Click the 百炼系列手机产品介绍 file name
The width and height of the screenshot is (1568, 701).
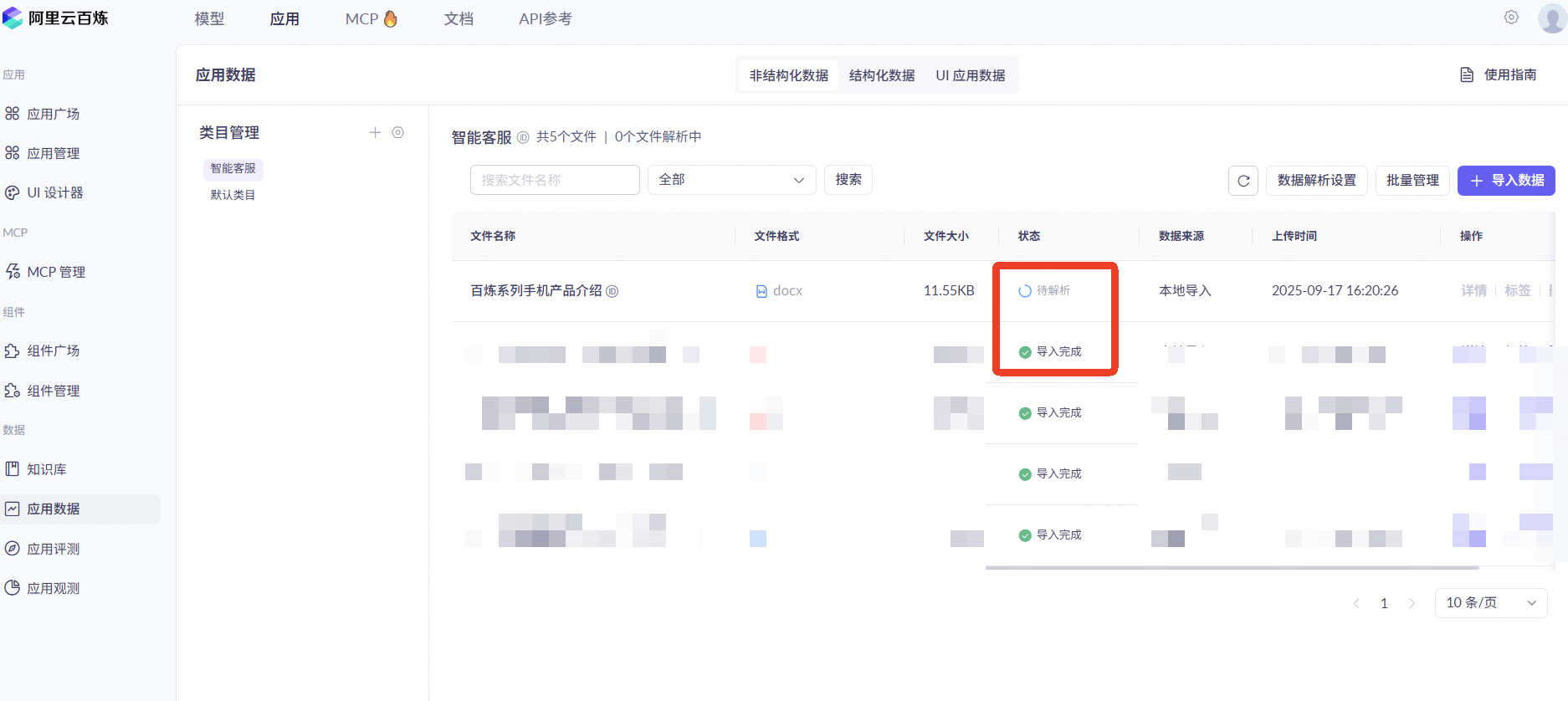coord(536,291)
